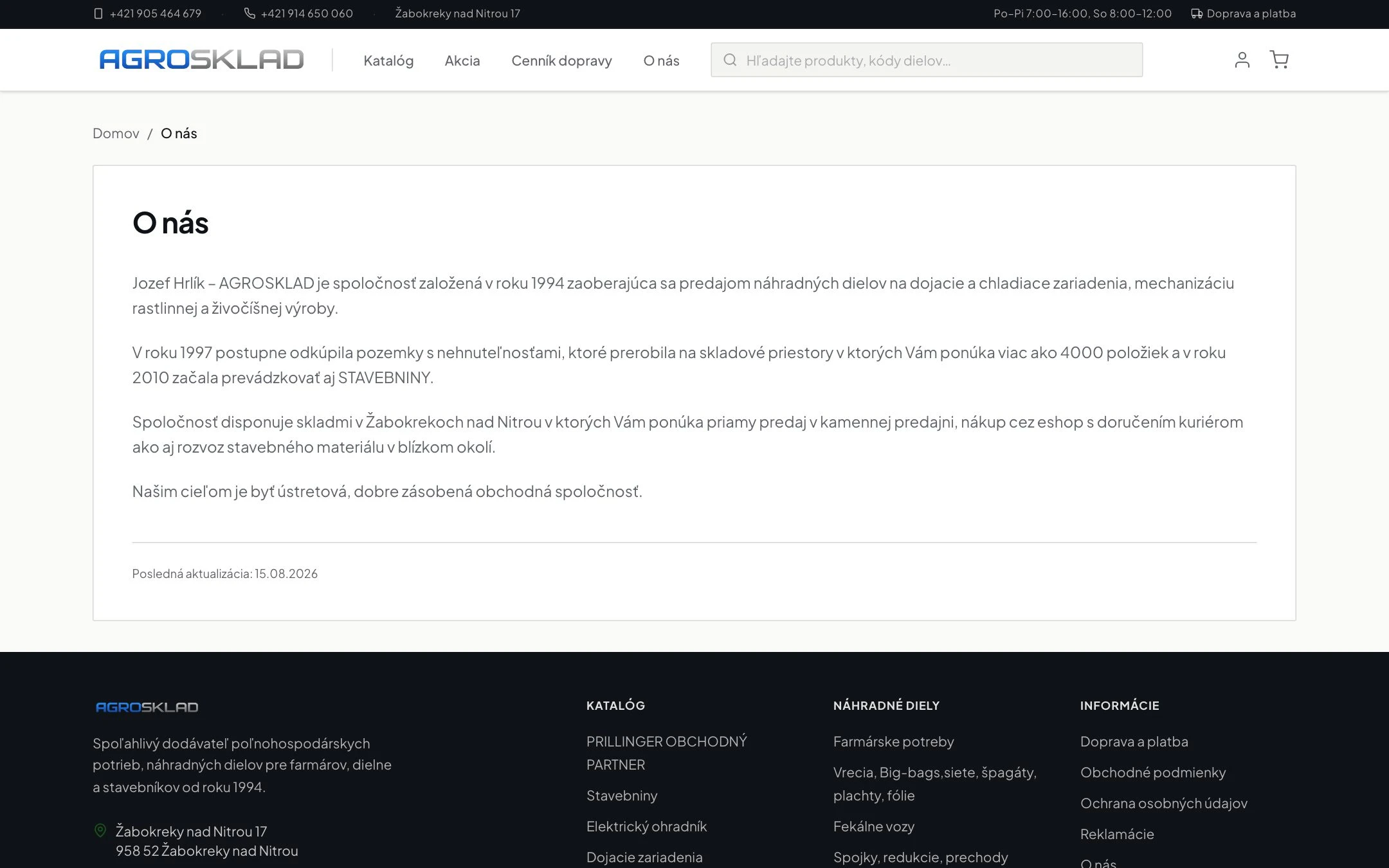Click the delivery truck icon
Viewport: 1389px width, 868px height.
[1196, 14]
